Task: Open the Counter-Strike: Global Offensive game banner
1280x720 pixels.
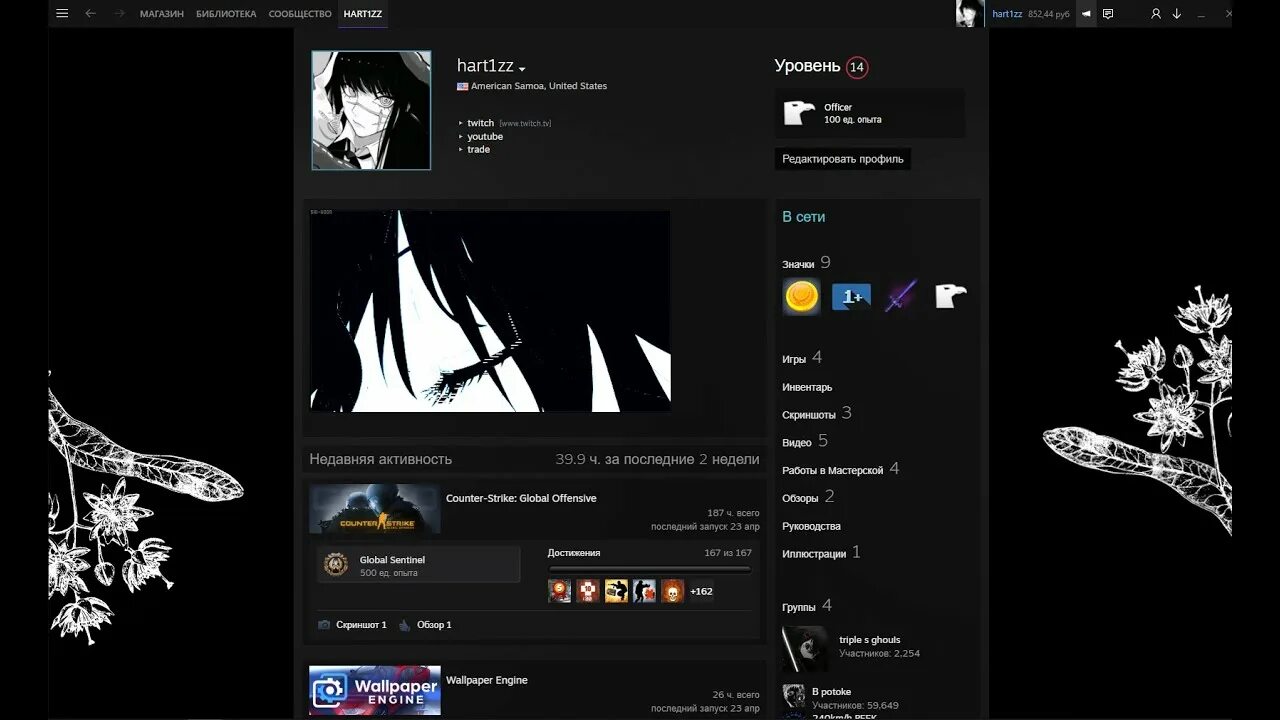Action: click(375, 510)
